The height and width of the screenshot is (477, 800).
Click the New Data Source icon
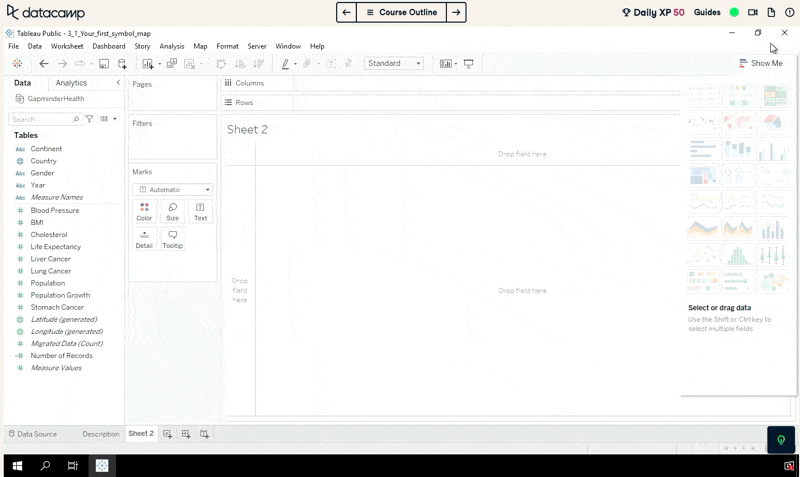122,64
